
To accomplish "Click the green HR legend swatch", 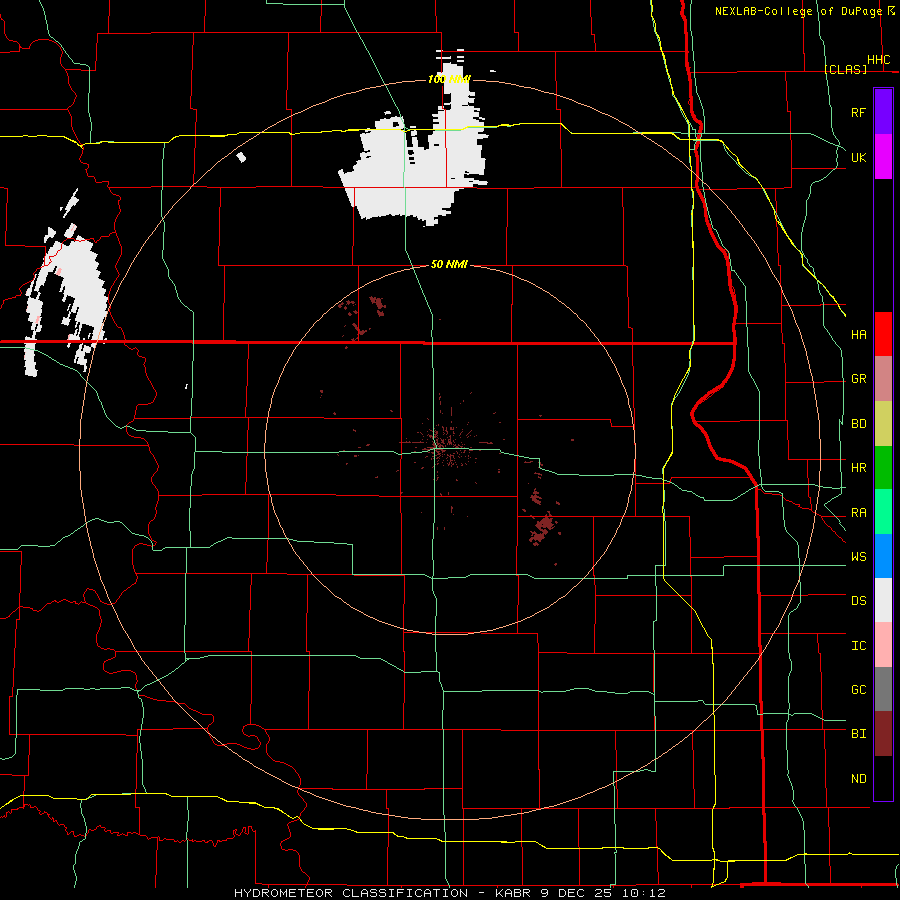I will pyautogui.click(x=883, y=467).
